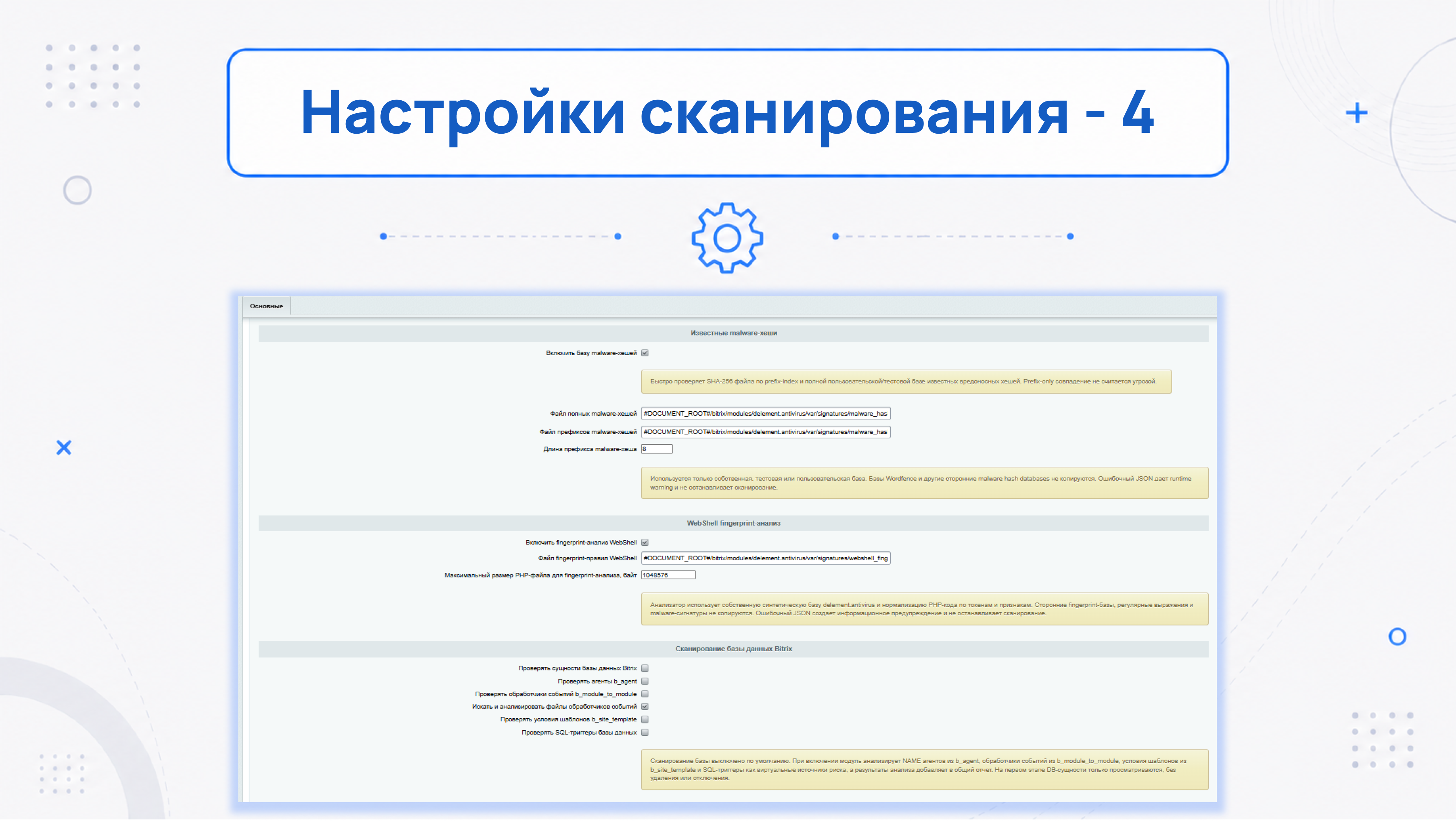Toggle the 'Включить fingerprint-анализ WebShell' checkbox
The width and height of the screenshot is (1456, 821).
pos(645,543)
